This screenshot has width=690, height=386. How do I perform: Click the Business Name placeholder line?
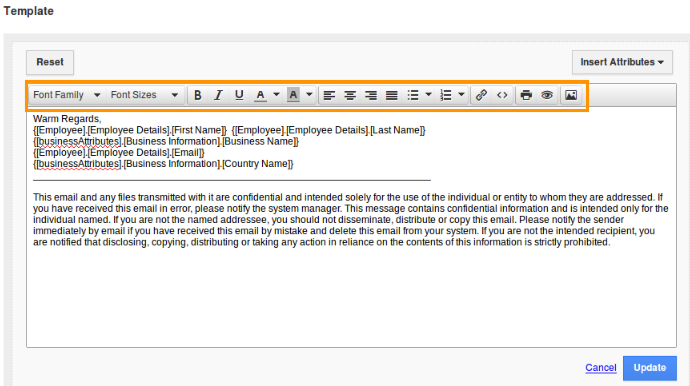click(x=166, y=141)
